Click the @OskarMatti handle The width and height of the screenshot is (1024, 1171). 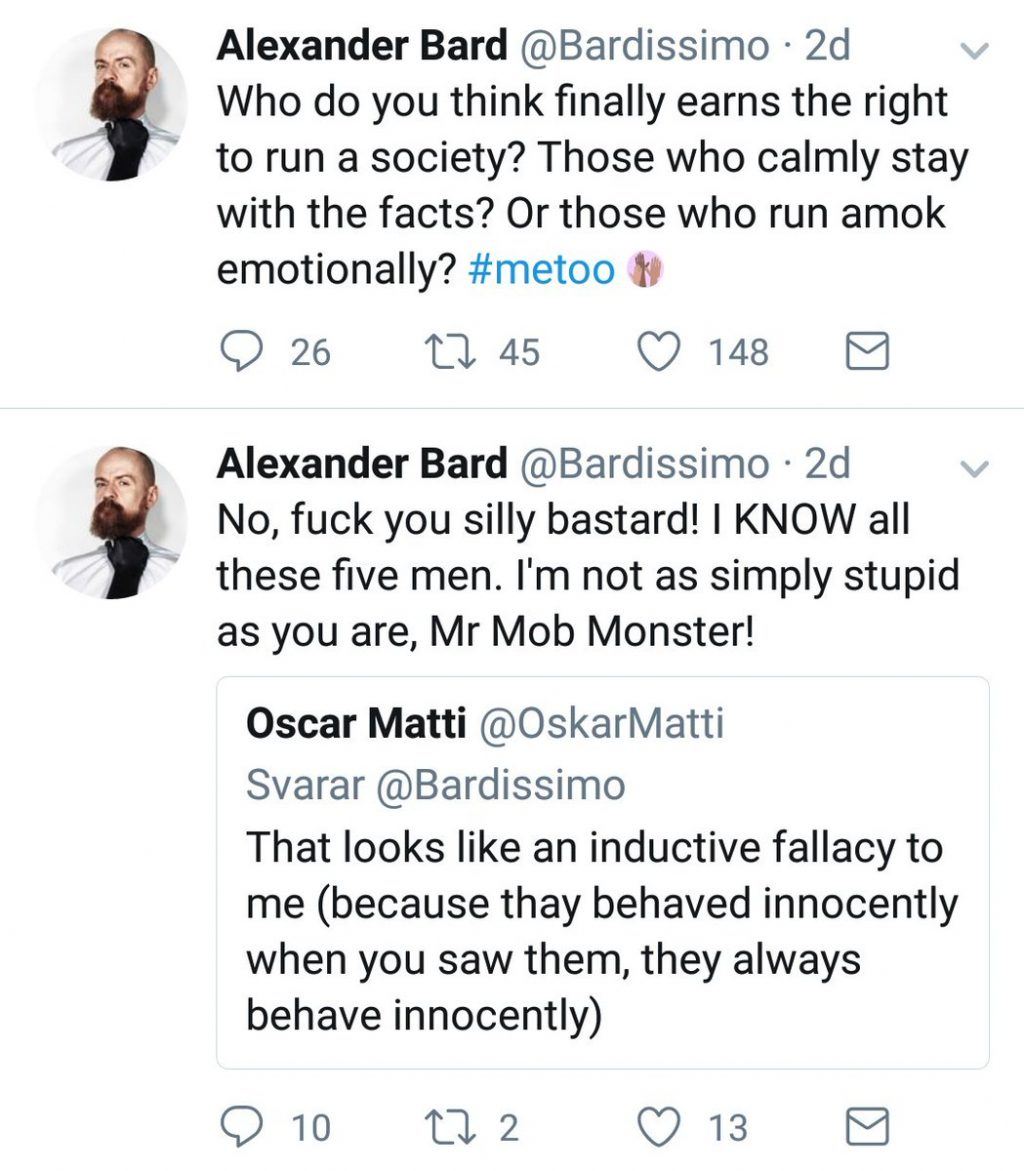coord(602,724)
